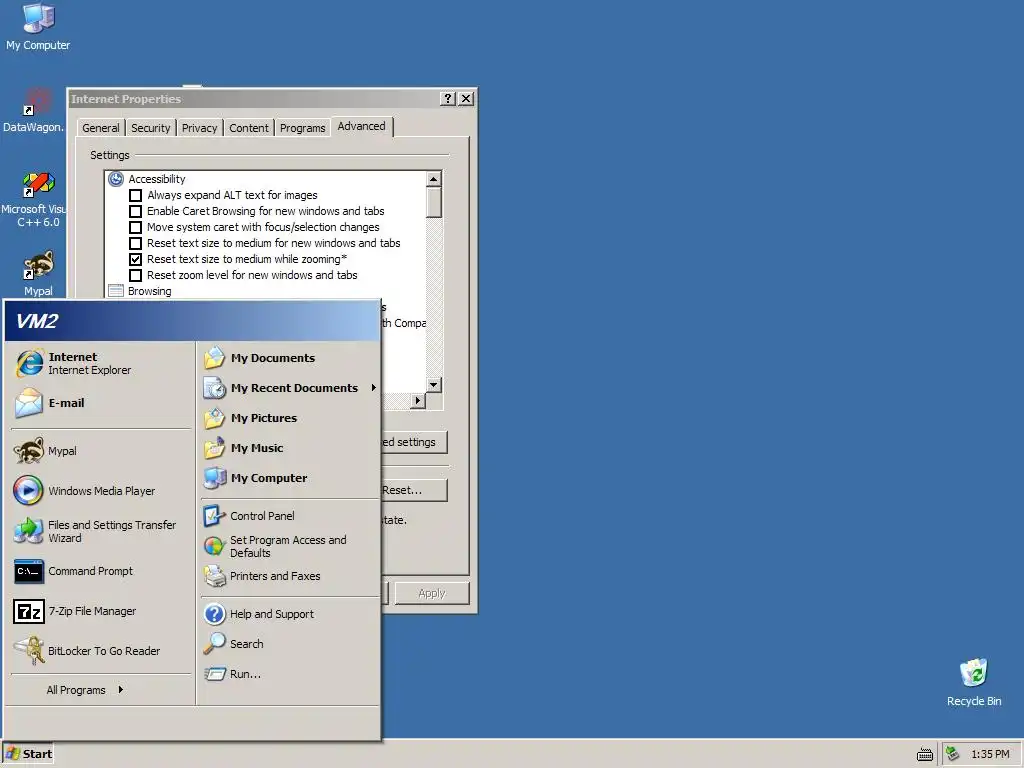Open Help and Support

pos(290,614)
